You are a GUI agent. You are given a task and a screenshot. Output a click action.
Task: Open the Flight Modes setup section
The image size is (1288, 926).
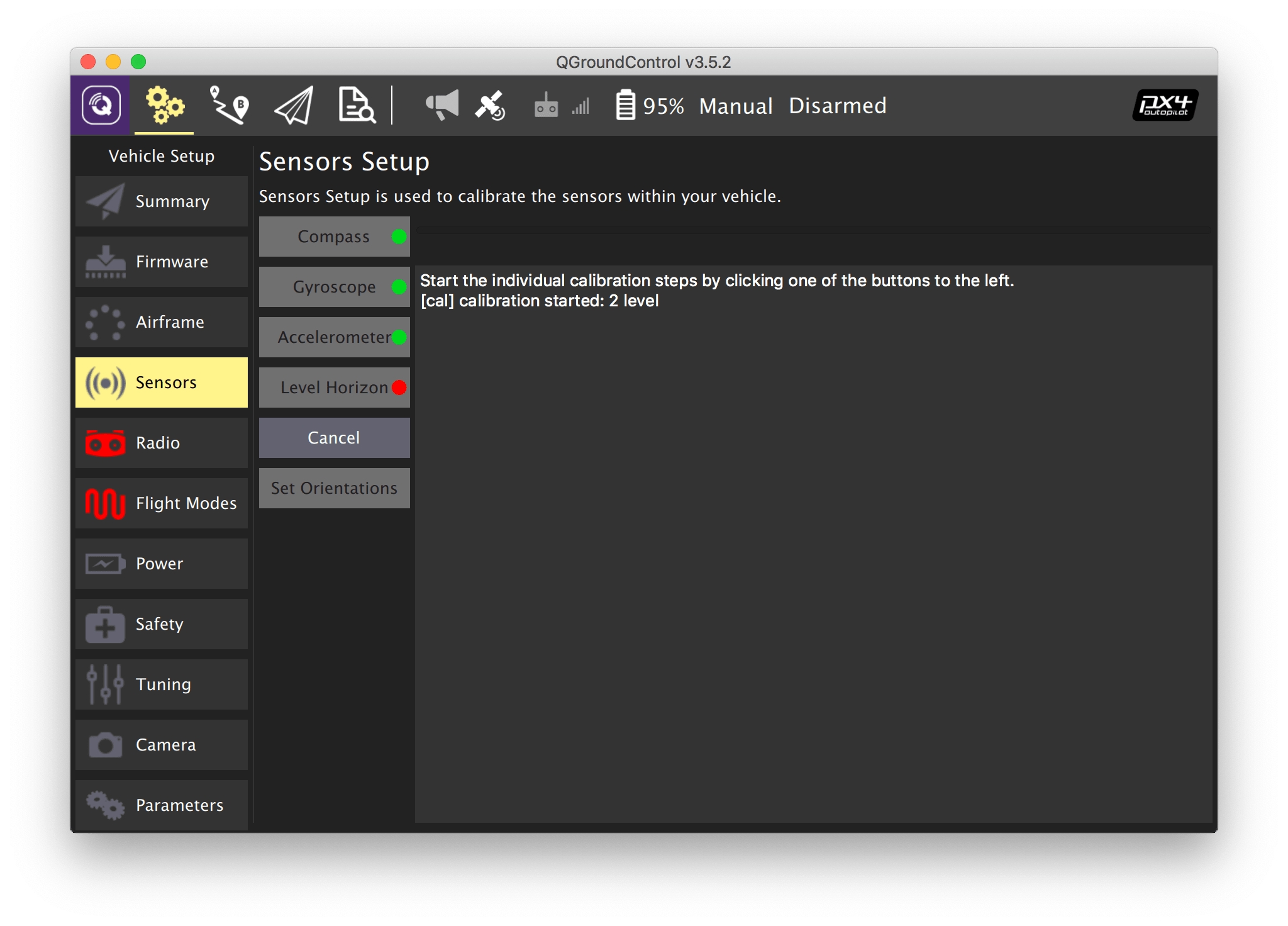(162, 503)
